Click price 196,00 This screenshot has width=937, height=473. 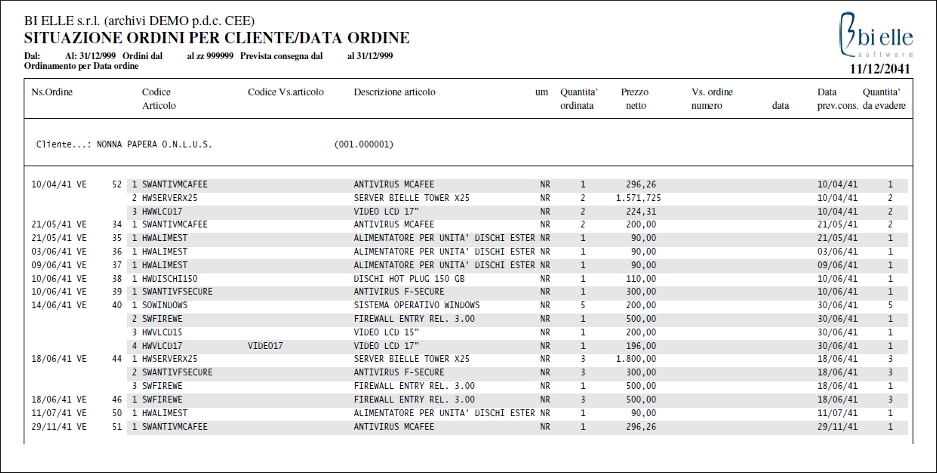[x=641, y=346]
